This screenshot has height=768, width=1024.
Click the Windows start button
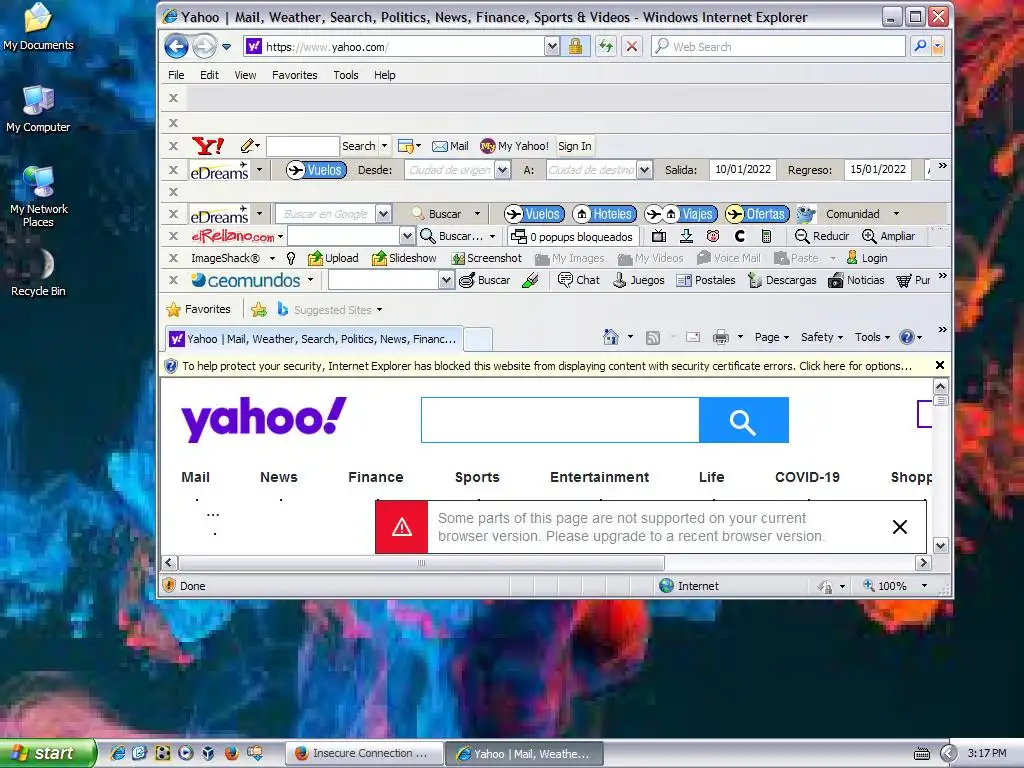(x=48, y=753)
